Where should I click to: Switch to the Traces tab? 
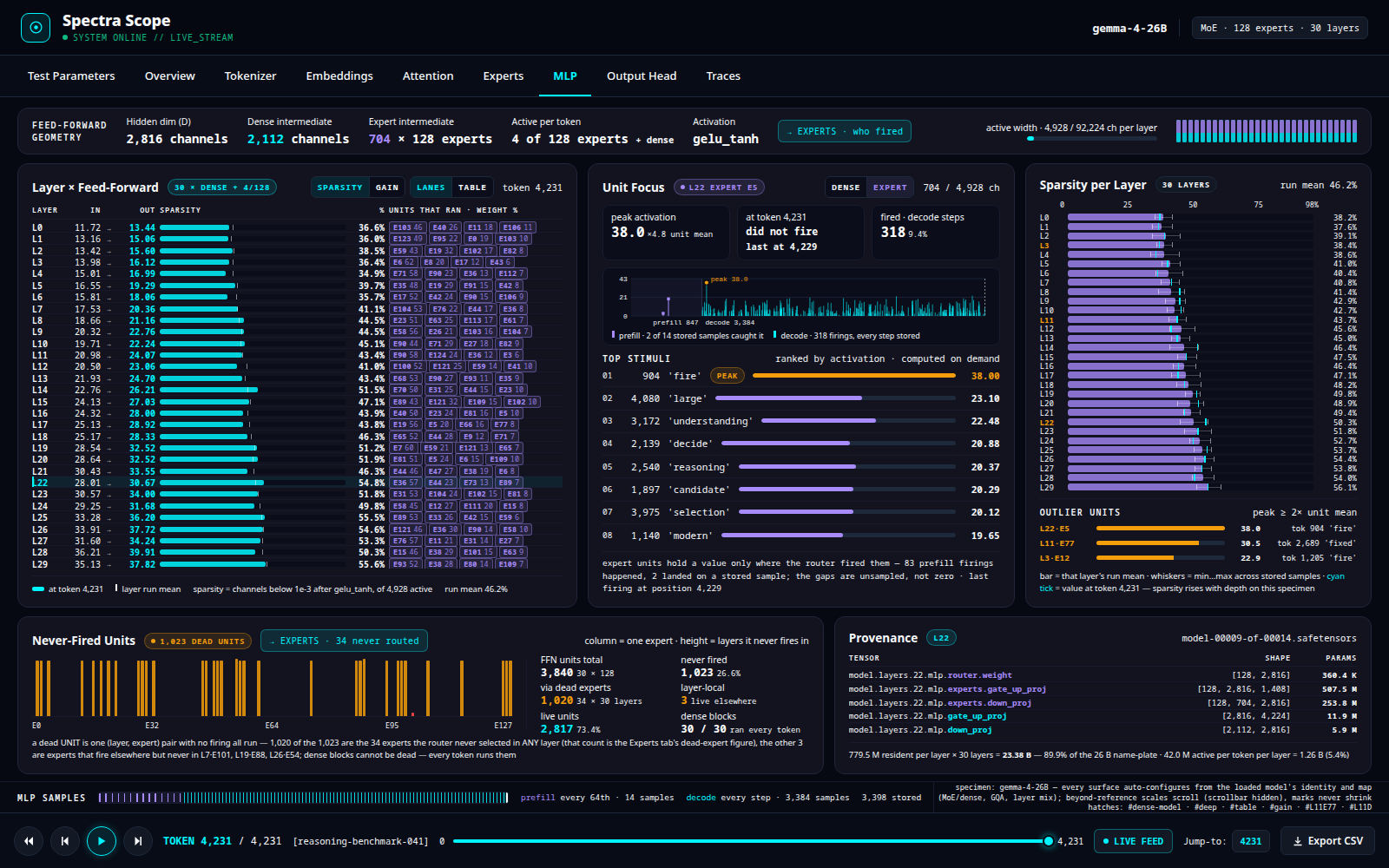(x=723, y=76)
